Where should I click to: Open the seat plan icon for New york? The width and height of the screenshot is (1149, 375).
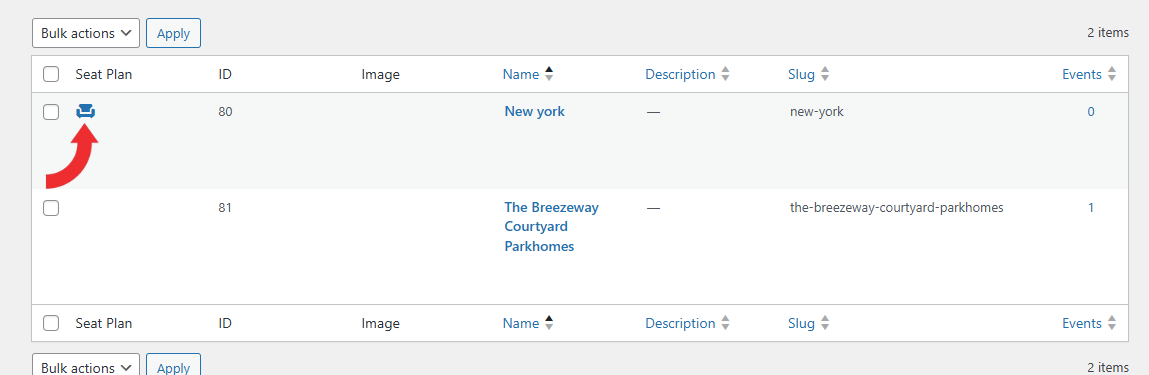(86, 111)
